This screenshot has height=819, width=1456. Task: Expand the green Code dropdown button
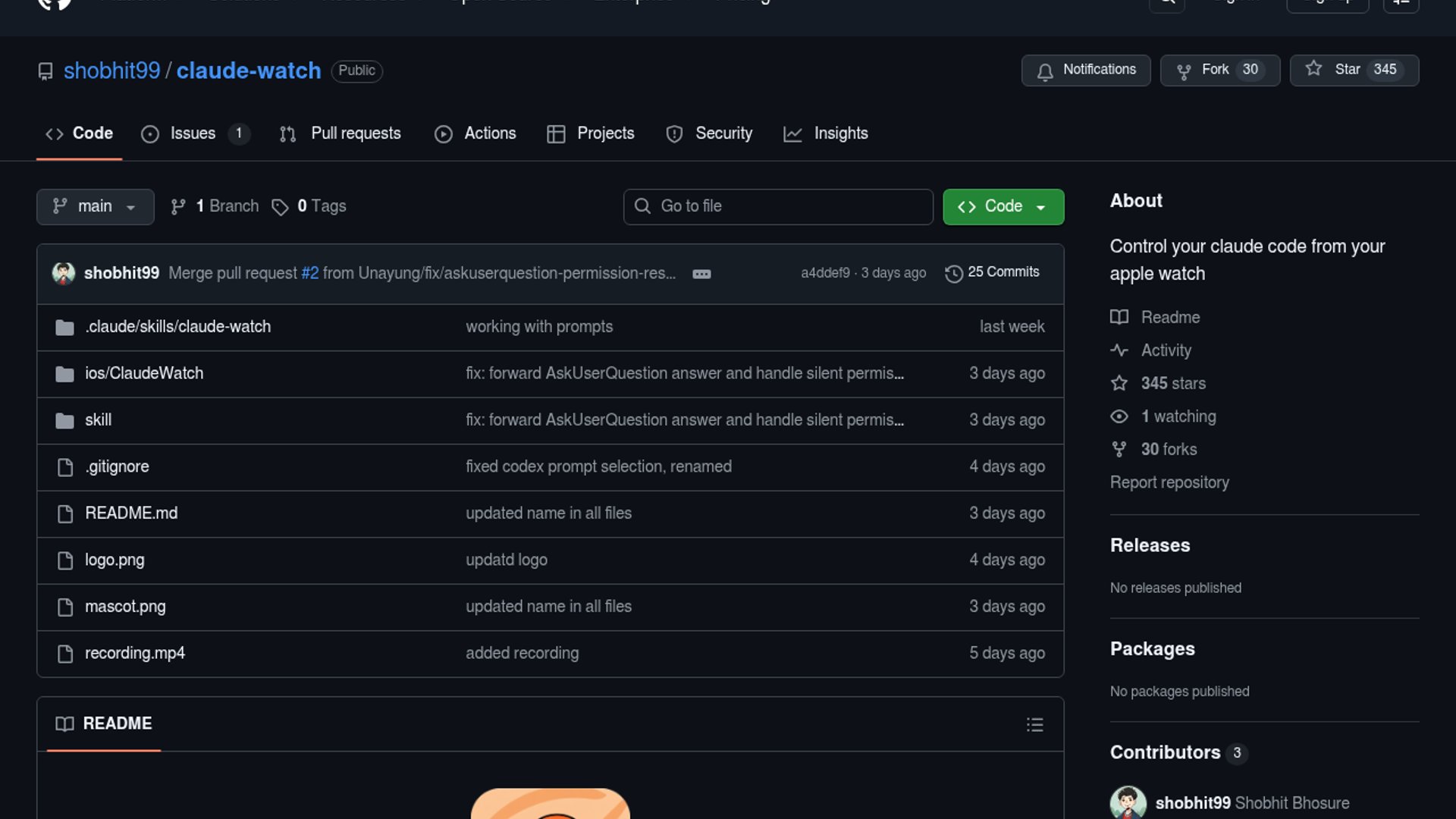(x=1003, y=206)
